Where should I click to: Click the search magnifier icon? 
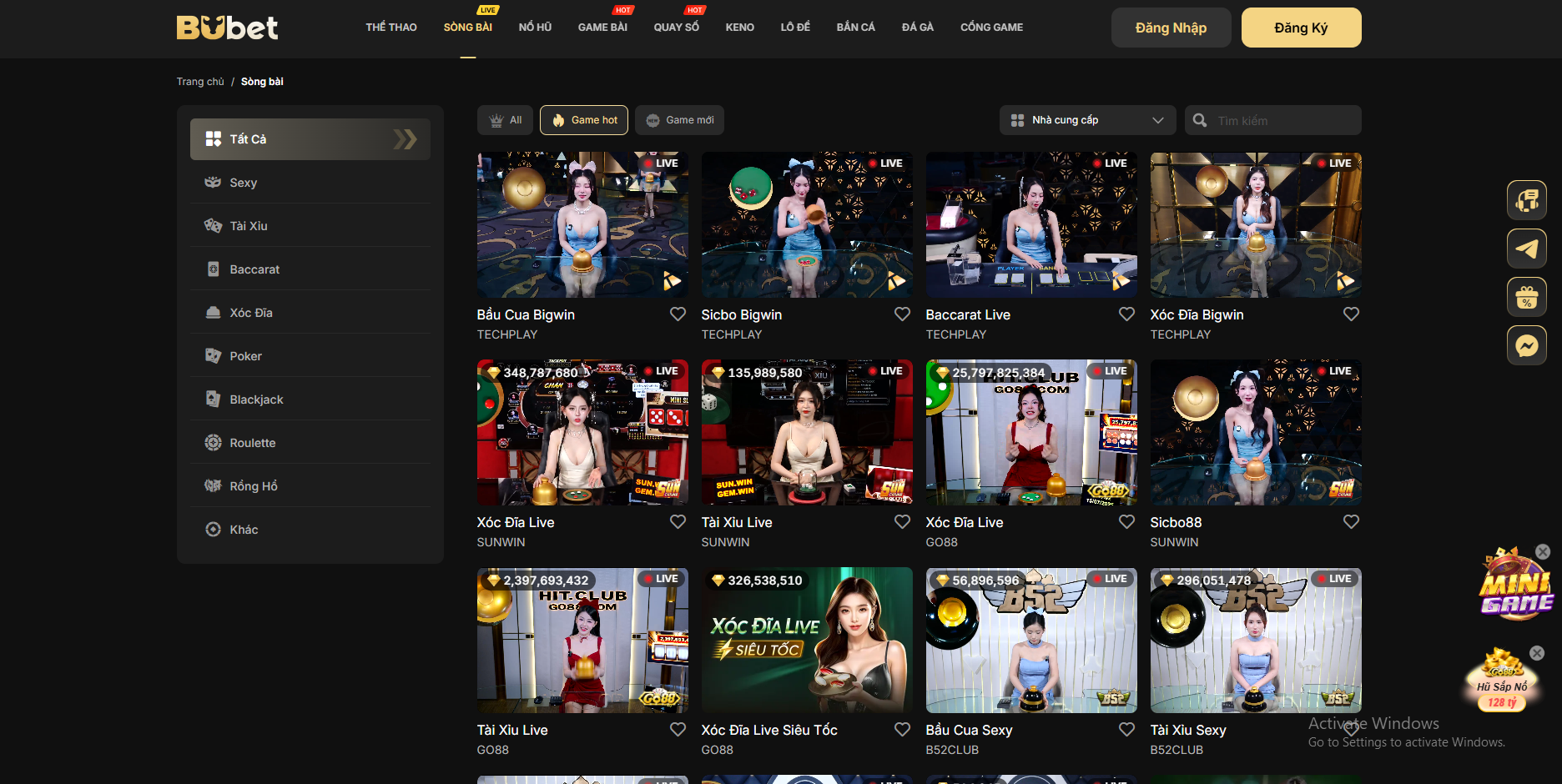click(1200, 120)
